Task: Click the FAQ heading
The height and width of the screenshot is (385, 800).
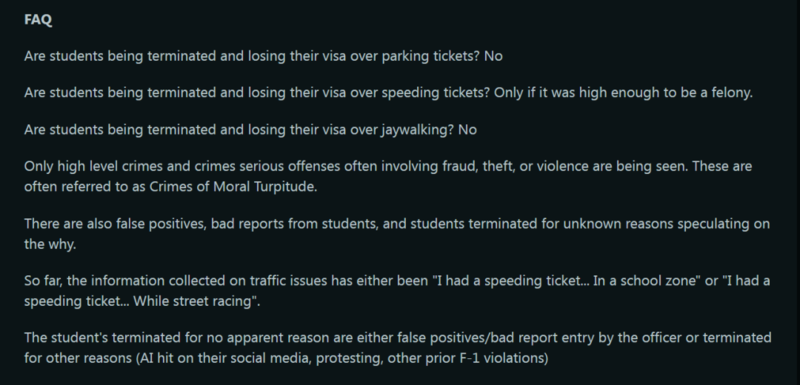Action: coord(38,19)
